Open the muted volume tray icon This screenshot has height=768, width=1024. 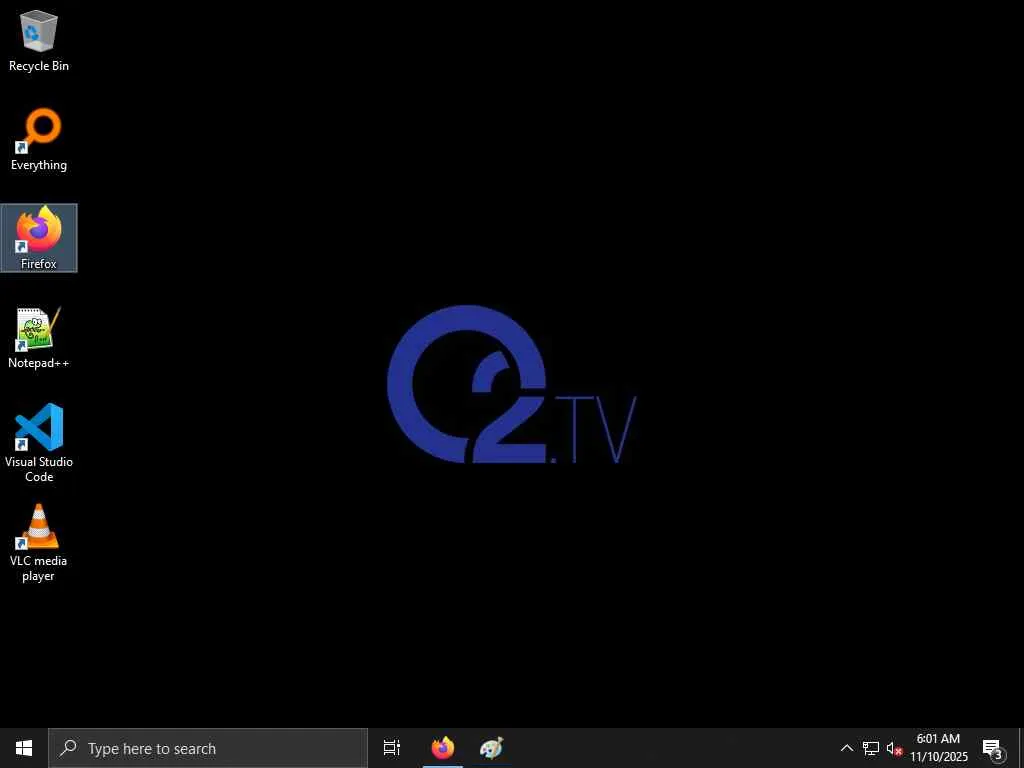[894, 749]
